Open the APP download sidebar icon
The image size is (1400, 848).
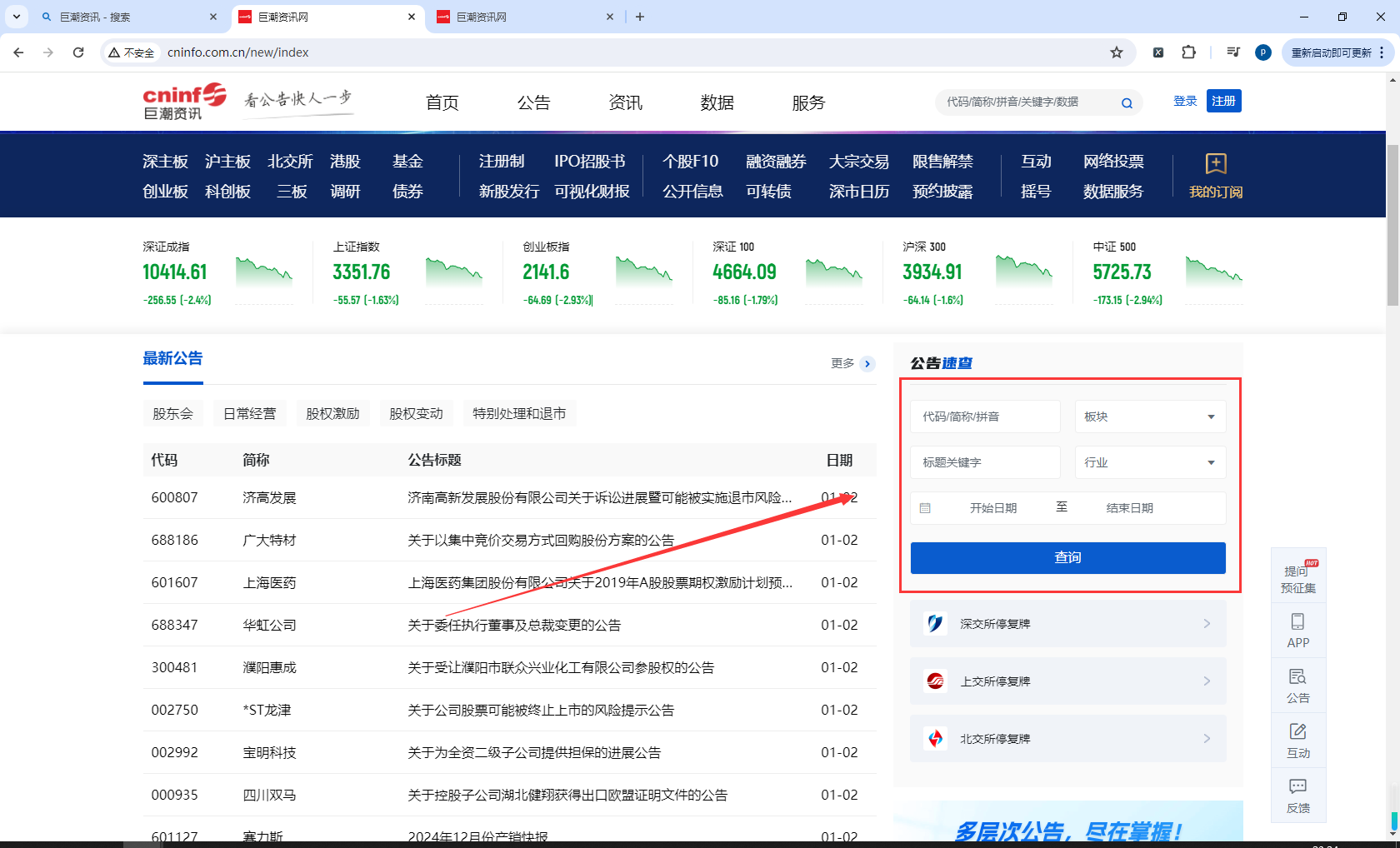click(1297, 621)
